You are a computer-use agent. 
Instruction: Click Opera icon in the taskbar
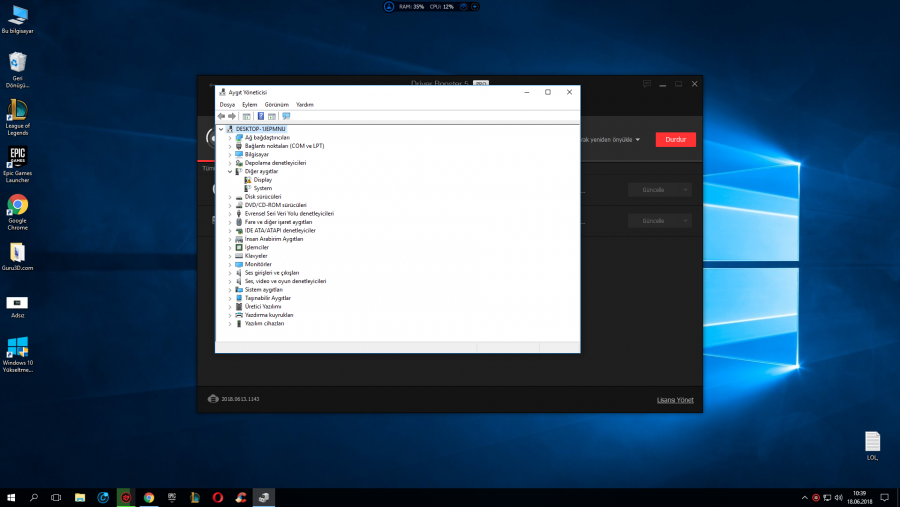click(x=218, y=497)
